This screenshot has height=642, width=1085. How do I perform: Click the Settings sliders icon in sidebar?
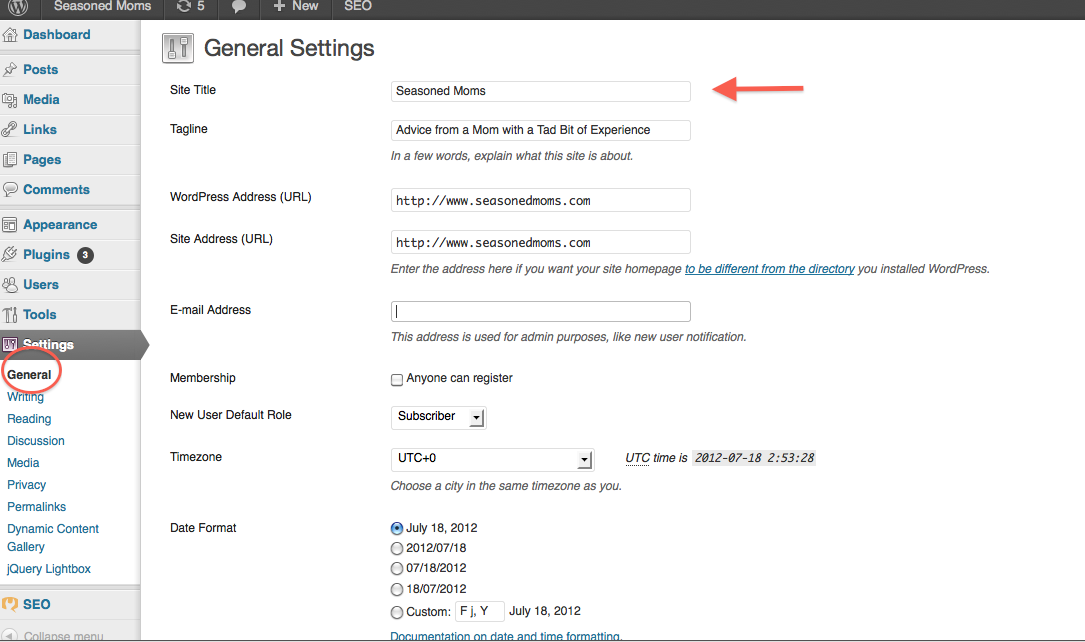(10, 344)
